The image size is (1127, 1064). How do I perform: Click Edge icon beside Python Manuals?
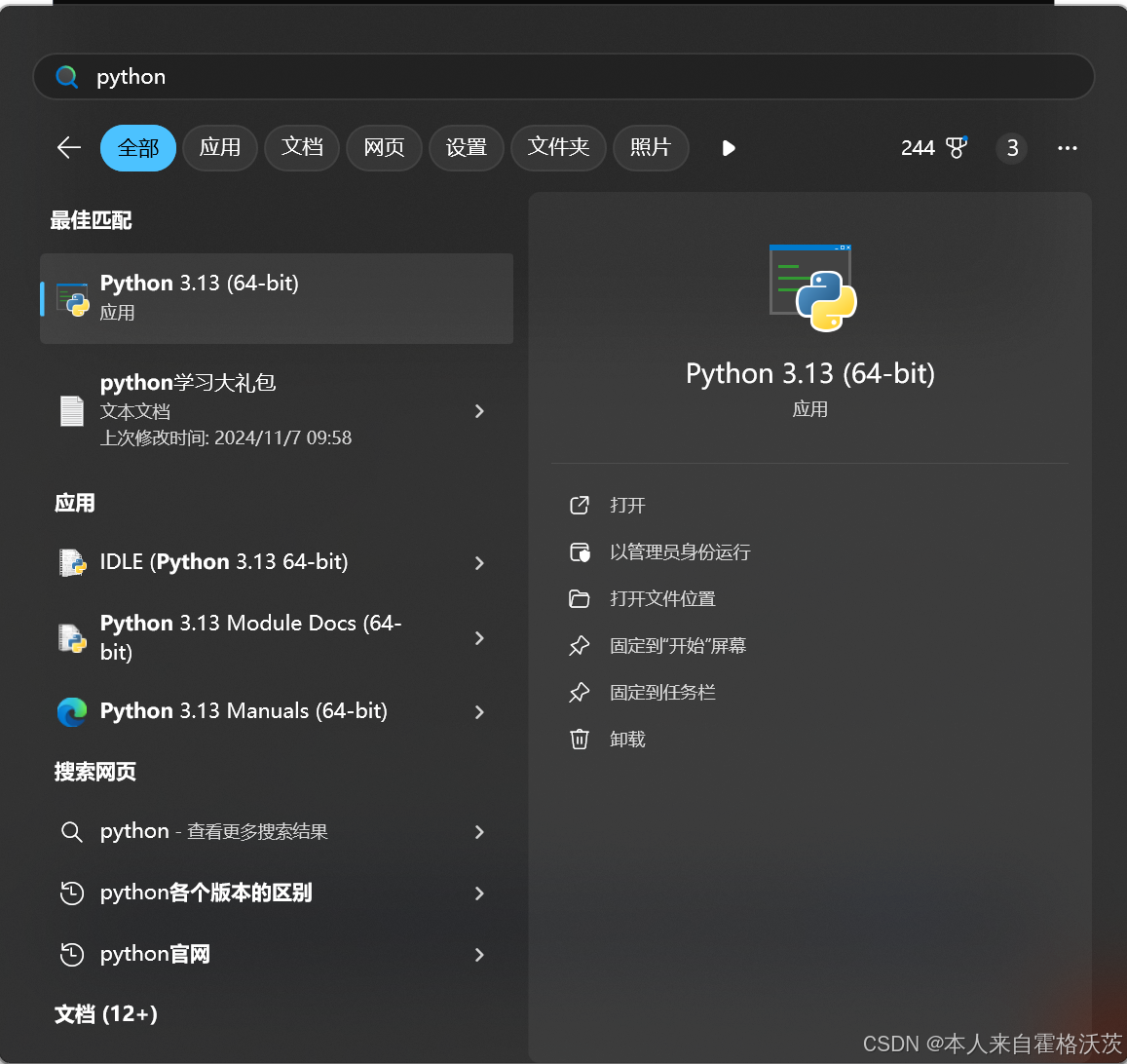(72, 711)
